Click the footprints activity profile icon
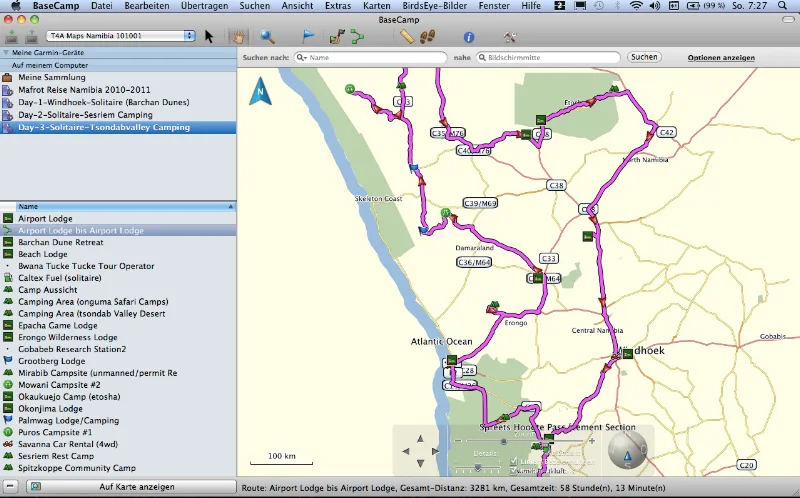 click(x=428, y=36)
